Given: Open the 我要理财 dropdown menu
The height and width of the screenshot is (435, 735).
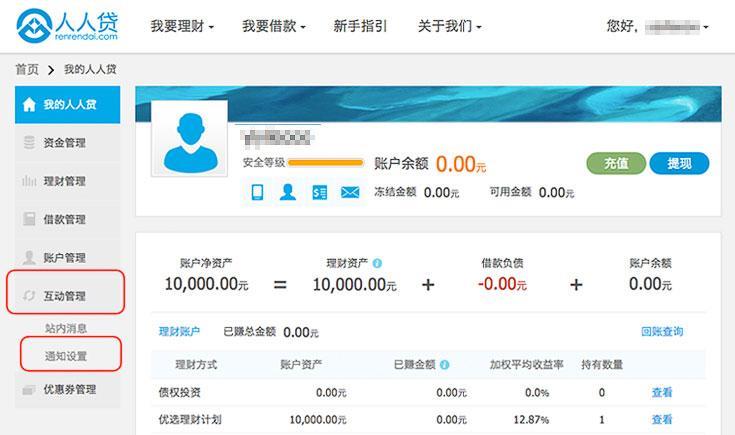Looking at the screenshot, I should pos(182,26).
